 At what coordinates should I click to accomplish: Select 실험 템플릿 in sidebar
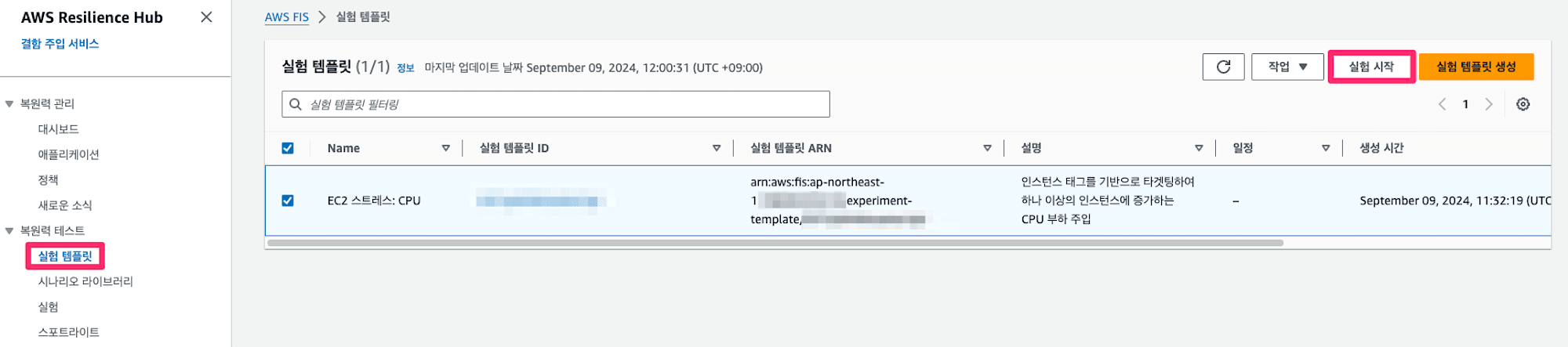[65, 256]
